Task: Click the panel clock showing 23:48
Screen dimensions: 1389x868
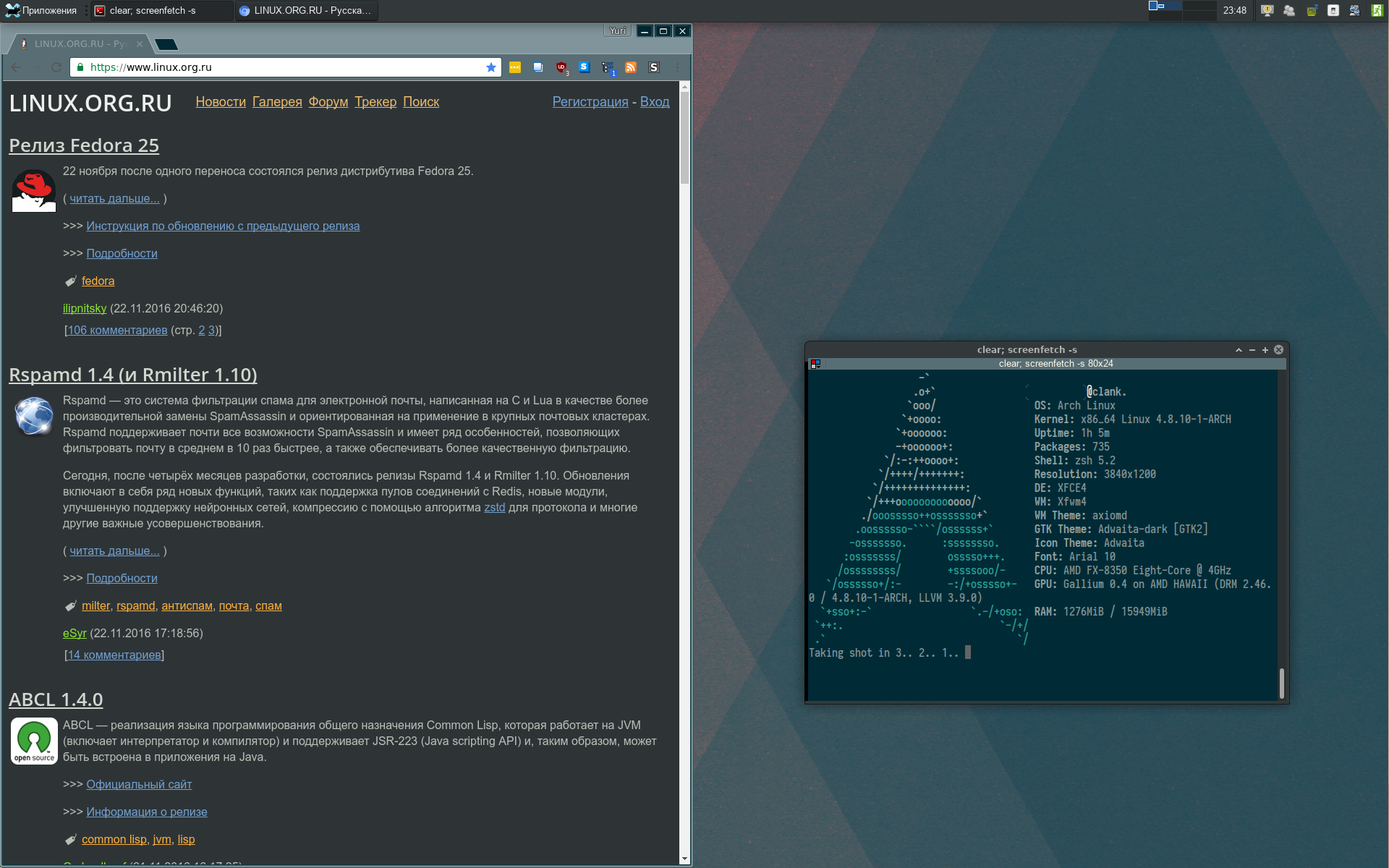Action: [x=1234, y=10]
